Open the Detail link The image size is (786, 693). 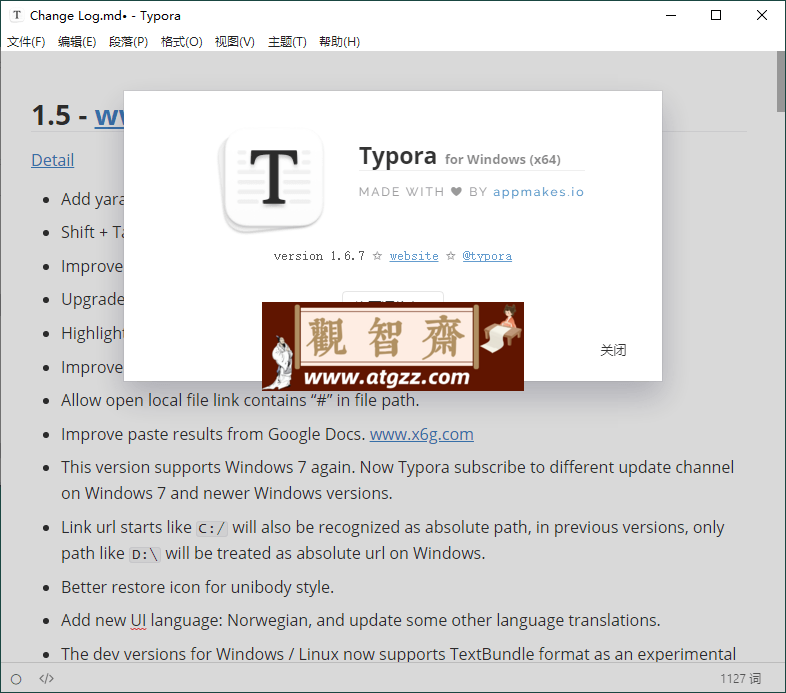pos(53,160)
